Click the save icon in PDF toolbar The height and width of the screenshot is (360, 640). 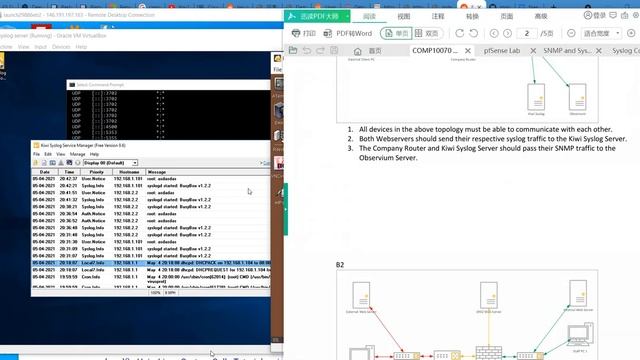click(x=334, y=50)
